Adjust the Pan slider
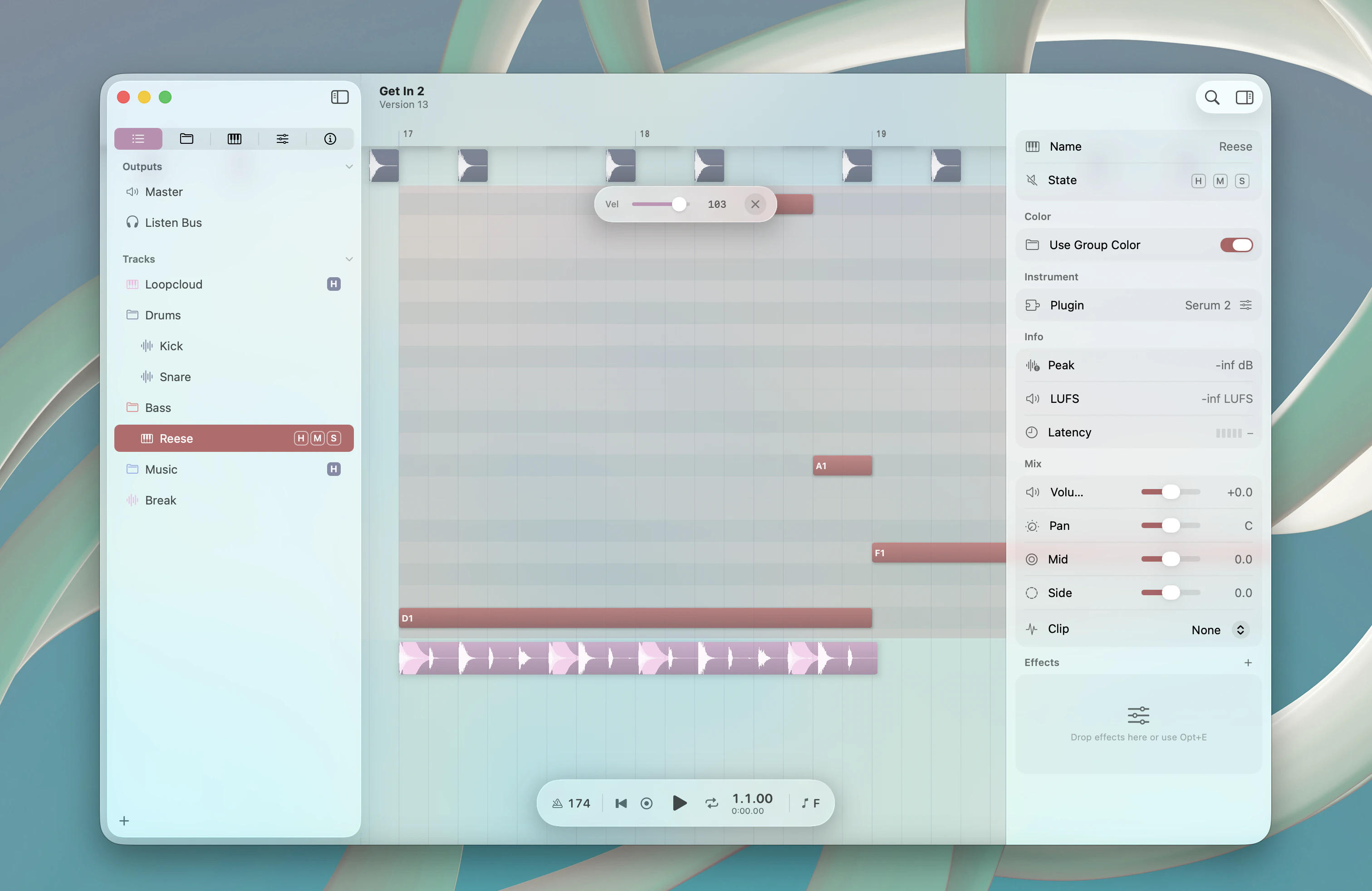The width and height of the screenshot is (1372, 891). (1170, 525)
